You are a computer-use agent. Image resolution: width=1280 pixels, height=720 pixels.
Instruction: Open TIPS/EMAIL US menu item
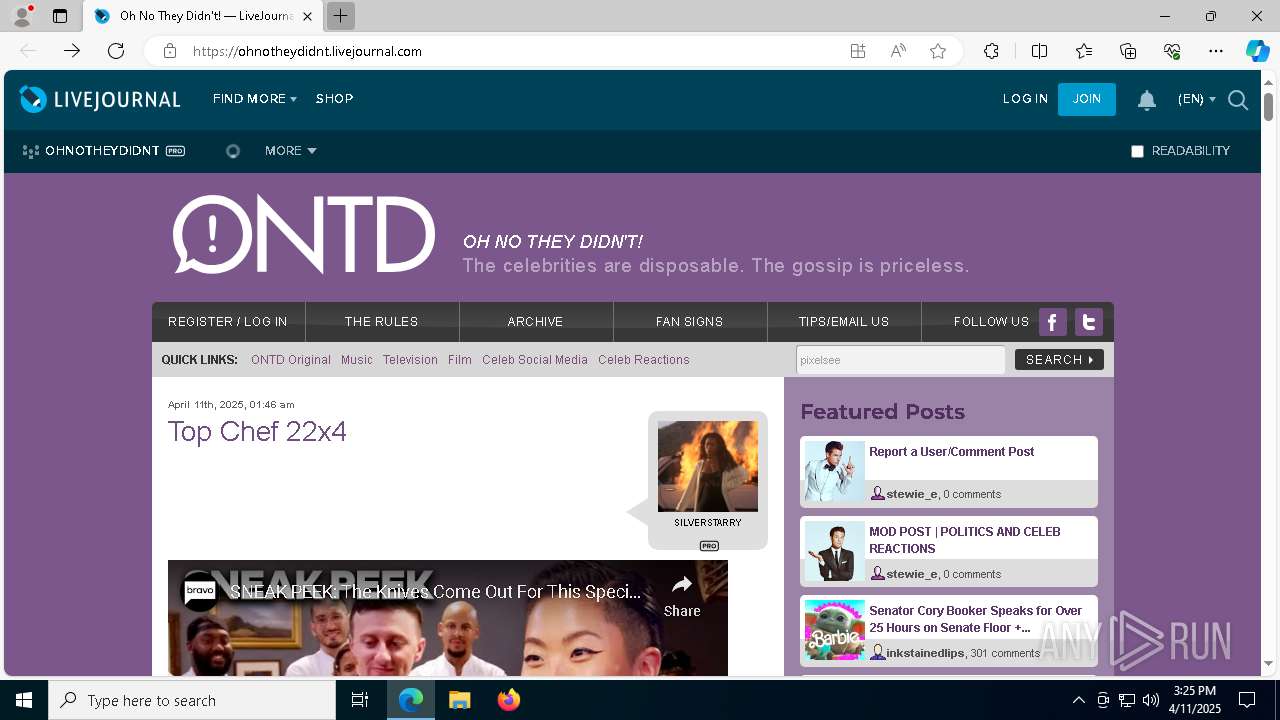click(844, 322)
